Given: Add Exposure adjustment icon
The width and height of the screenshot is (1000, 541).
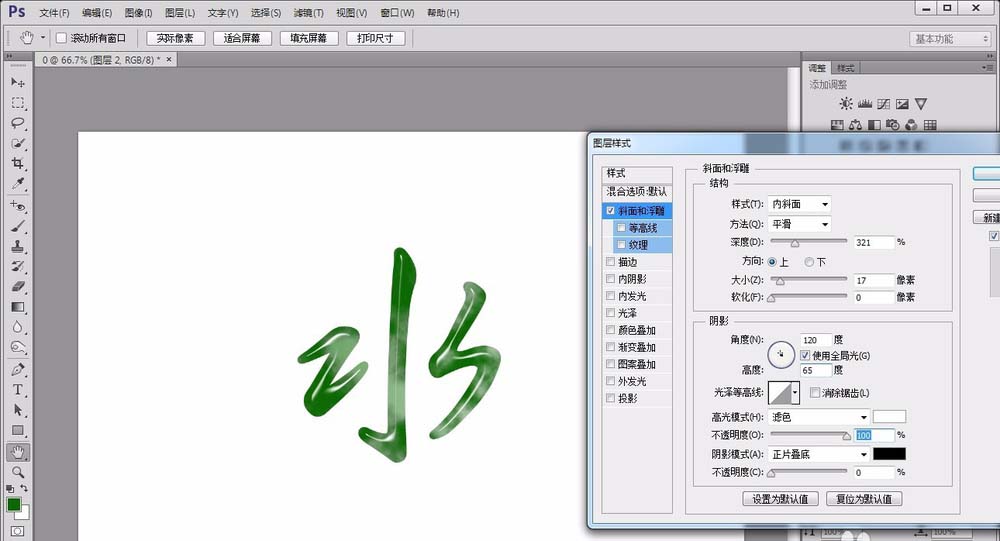Looking at the screenshot, I should (x=902, y=103).
